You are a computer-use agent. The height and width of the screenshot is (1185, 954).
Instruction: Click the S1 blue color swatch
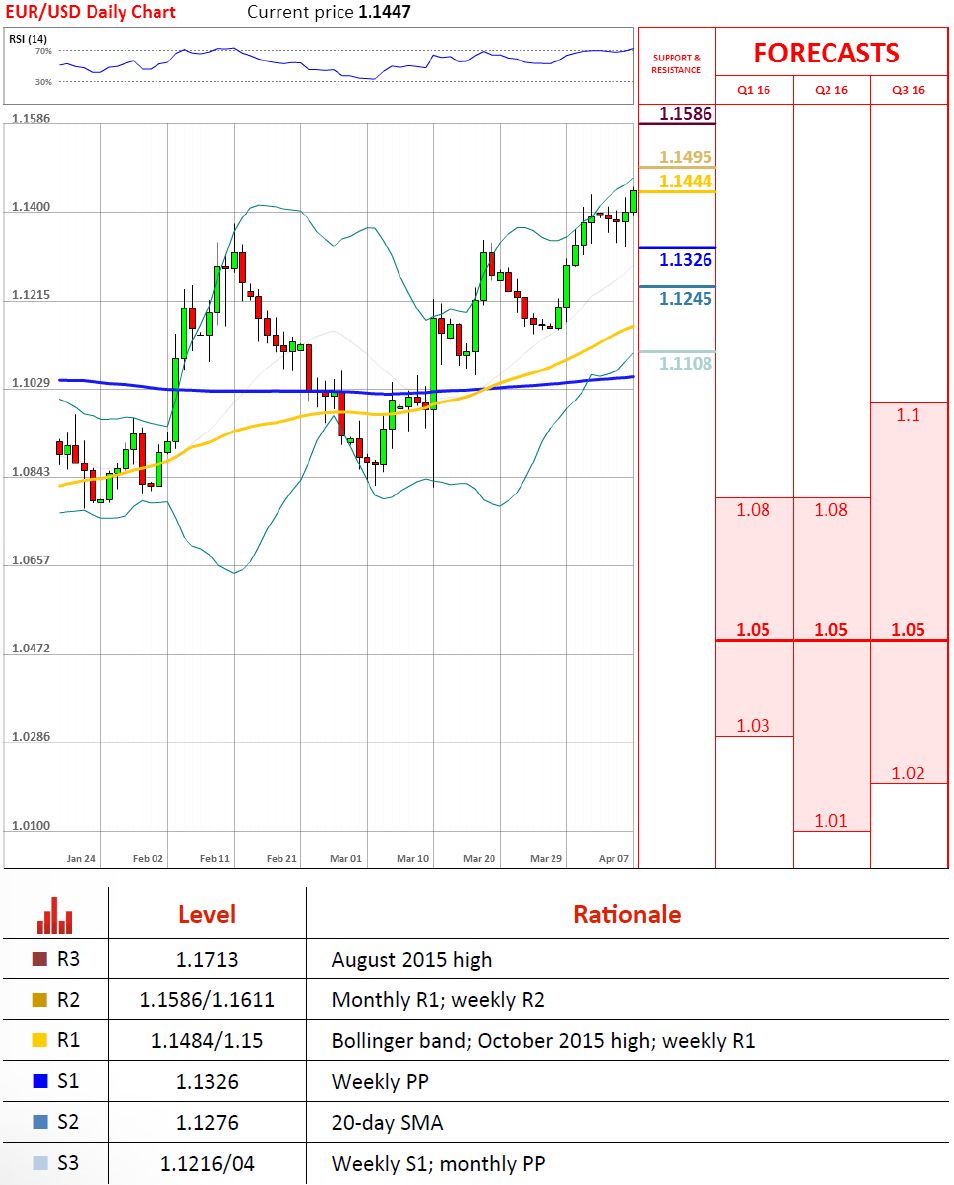40,1081
